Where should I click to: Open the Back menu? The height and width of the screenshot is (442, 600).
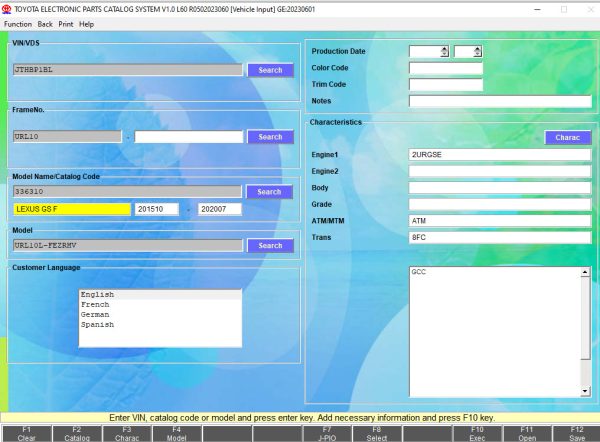(45, 24)
